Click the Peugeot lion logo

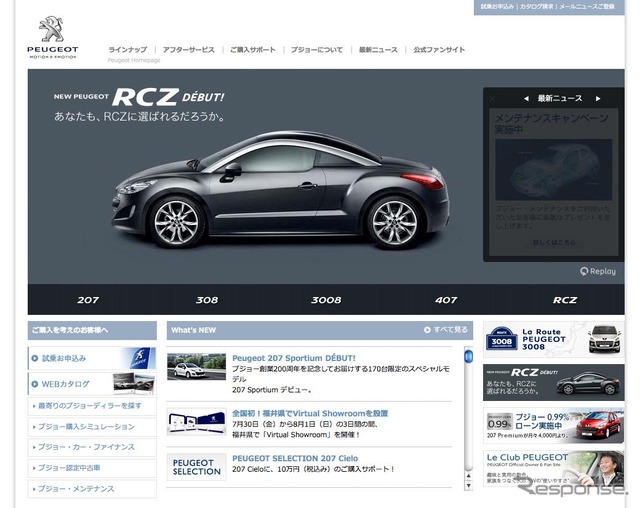pyautogui.click(x=52, y=38)
